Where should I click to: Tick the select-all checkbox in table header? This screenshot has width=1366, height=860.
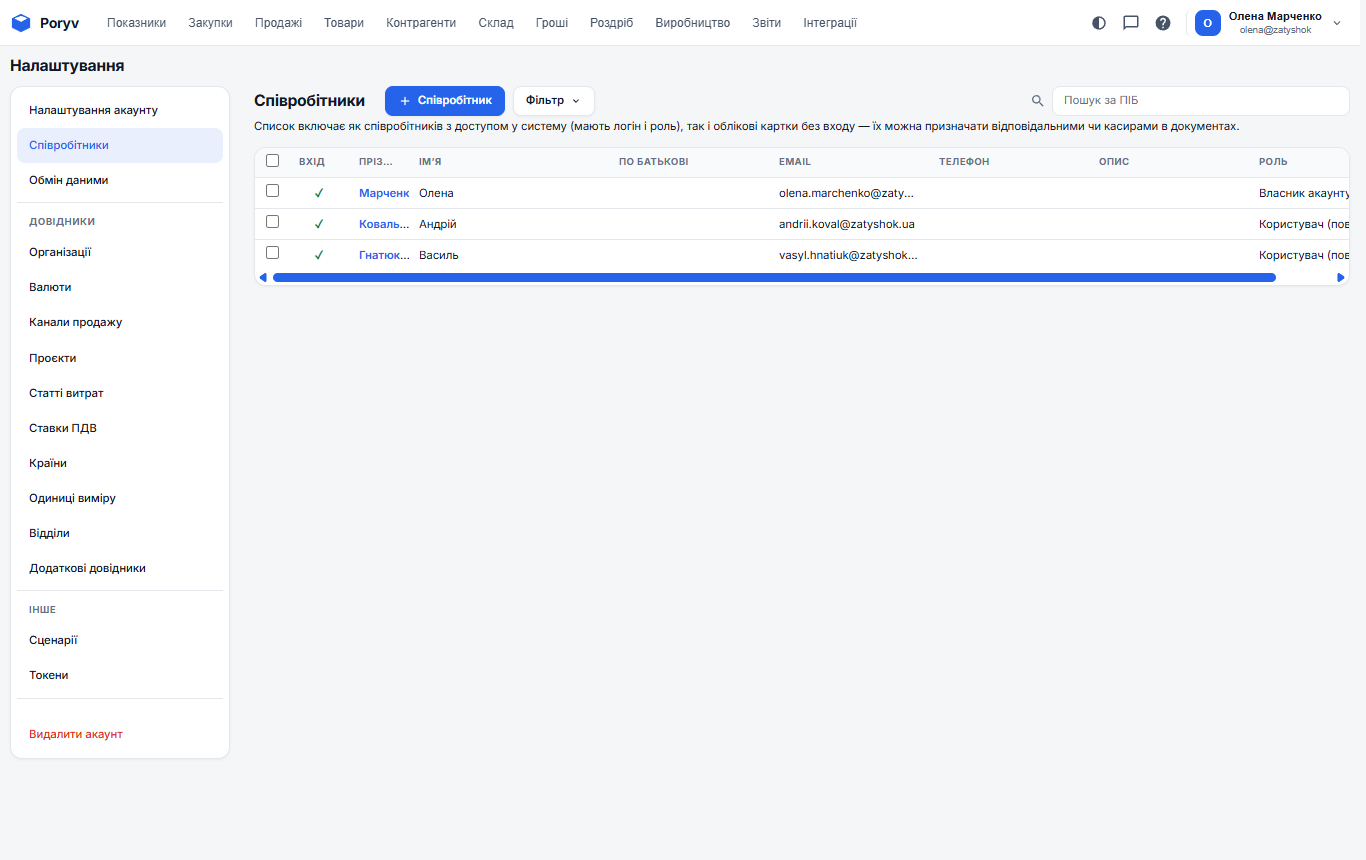click(x=272, y=160)
